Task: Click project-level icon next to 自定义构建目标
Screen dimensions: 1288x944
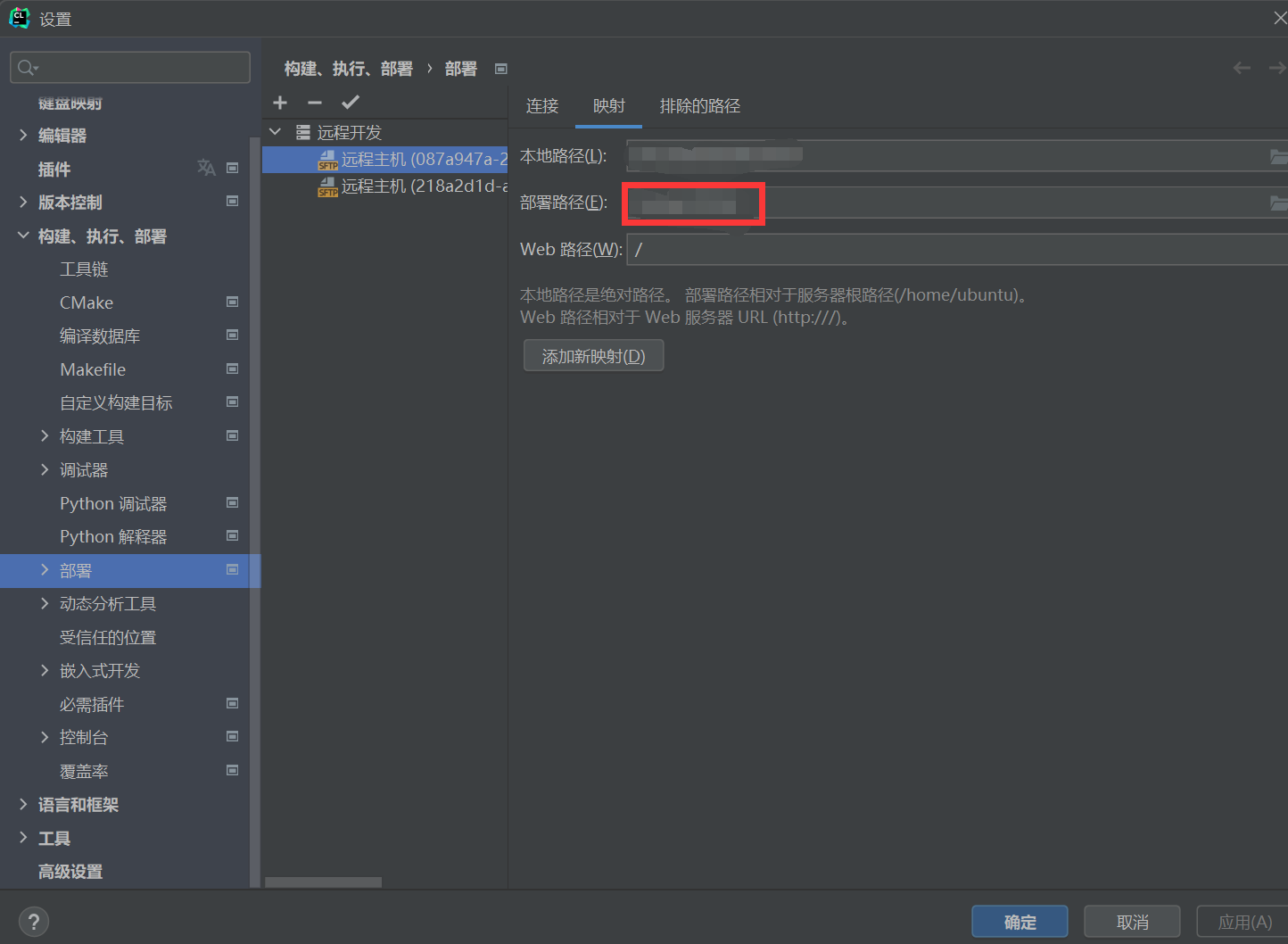Action: click(x=232, y=402)
